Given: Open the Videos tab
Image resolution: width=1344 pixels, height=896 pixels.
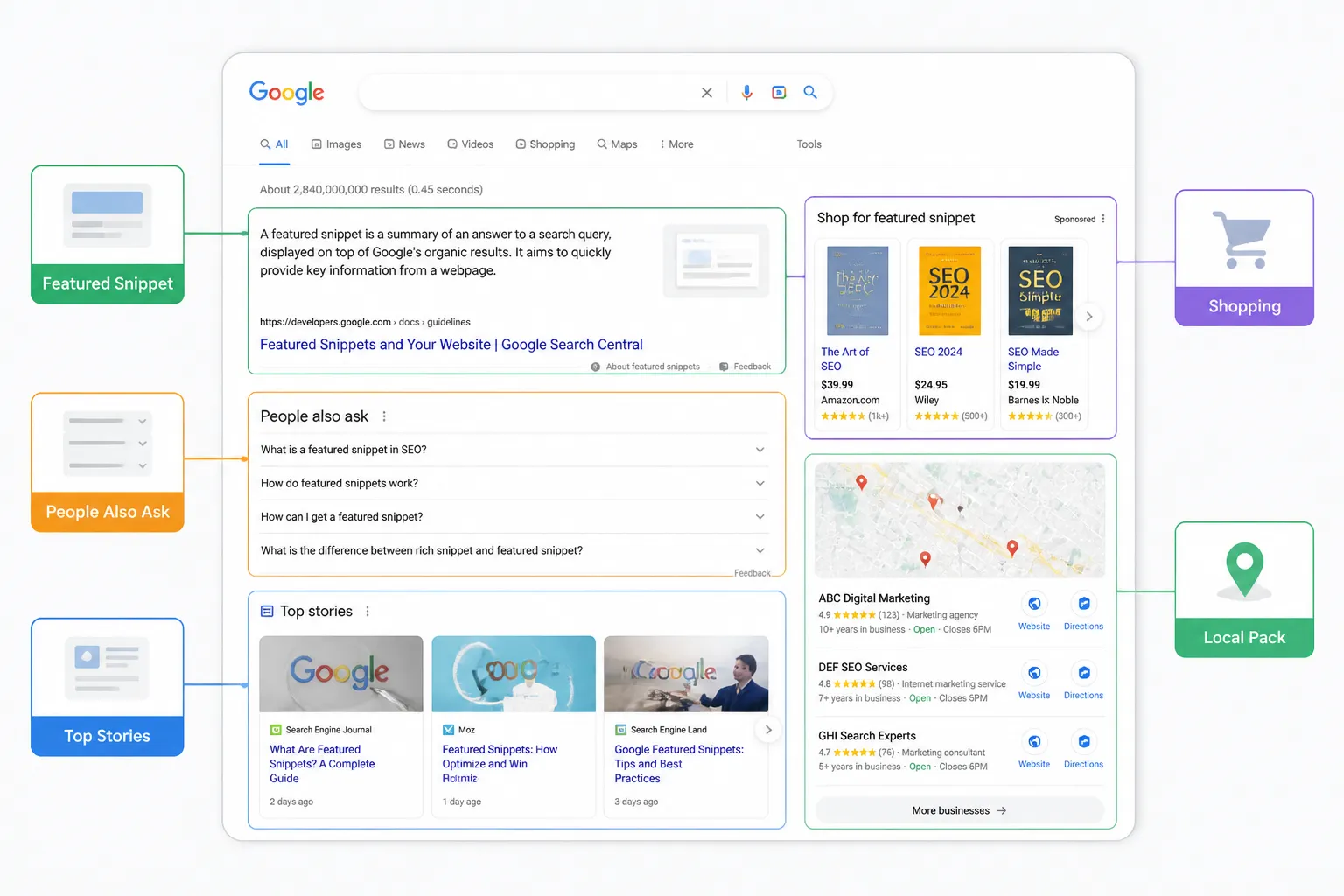Looking at the screenshot, I should 470,144.
